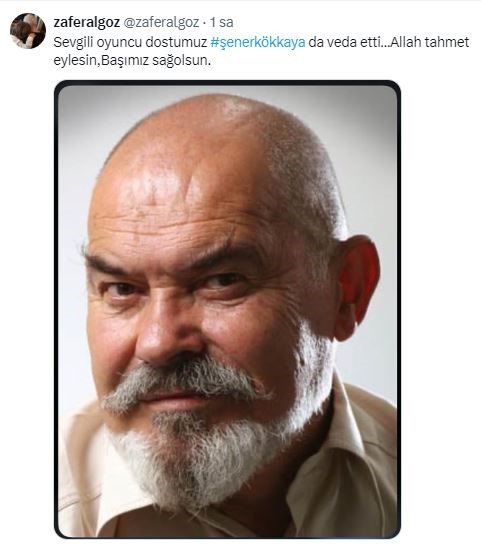500x552 pixels.
Task: Open the zaferalgoz profile avatar
Action: click(28, 31)
